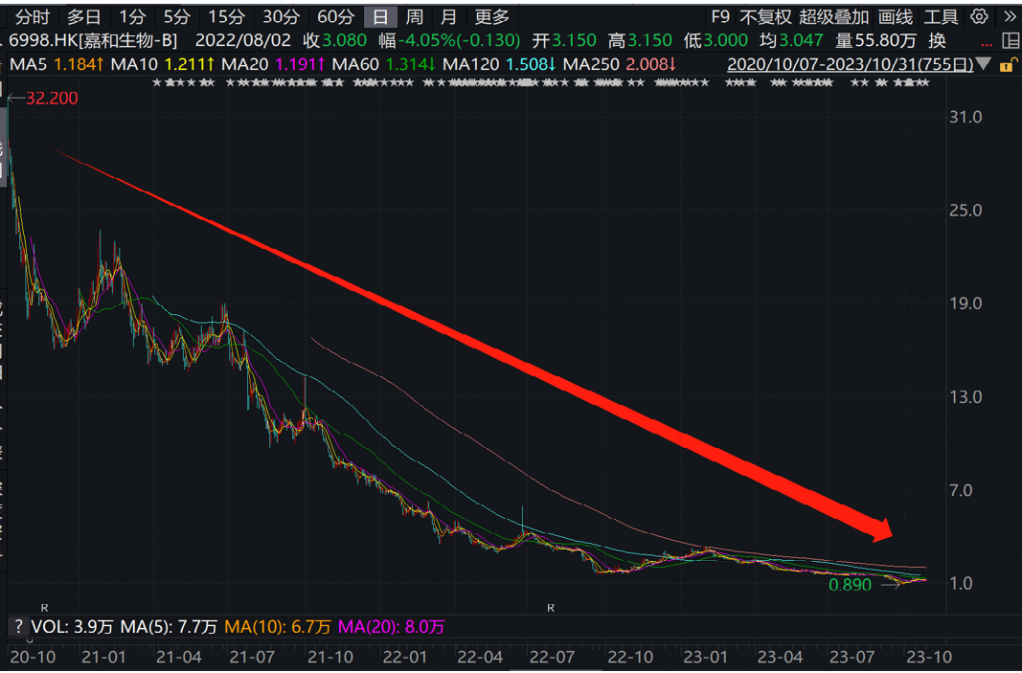The width and height of the screenshot is (1022, 673).
Task: Click the 开3.150 opening price value
Action: point(564,41)
